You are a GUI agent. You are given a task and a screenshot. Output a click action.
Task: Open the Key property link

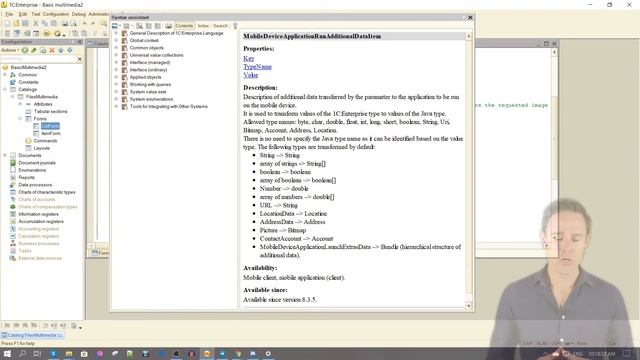249,59
